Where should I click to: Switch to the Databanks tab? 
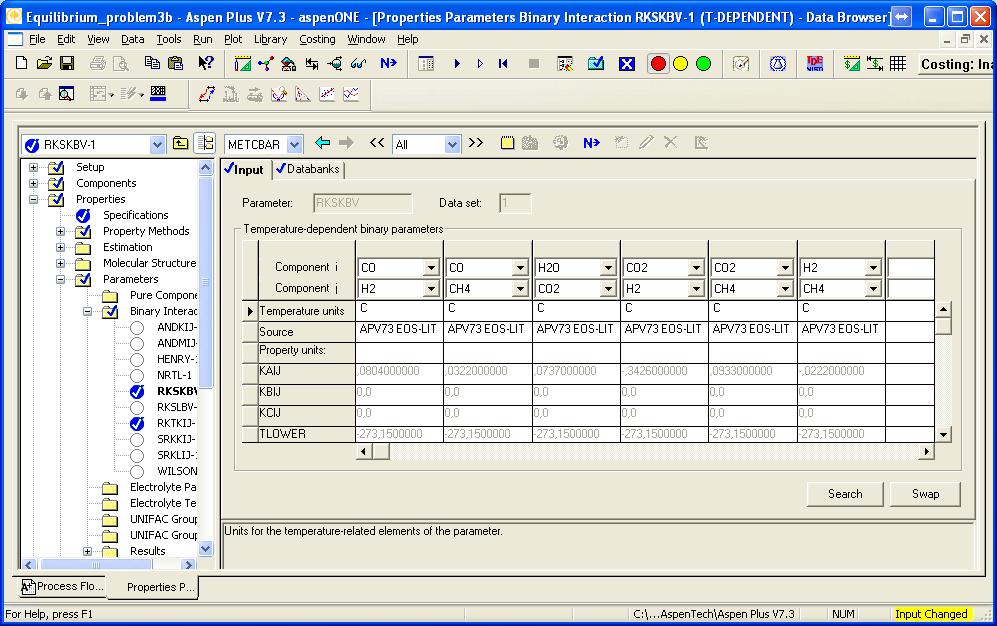(x=308, y=169)
